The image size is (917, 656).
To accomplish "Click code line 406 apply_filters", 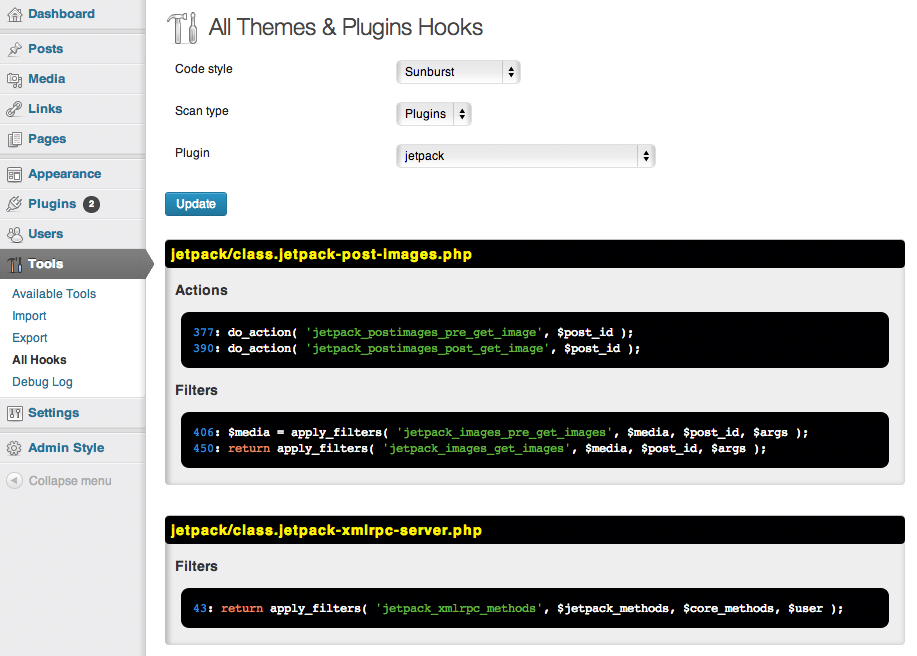I will pos(501,433).
